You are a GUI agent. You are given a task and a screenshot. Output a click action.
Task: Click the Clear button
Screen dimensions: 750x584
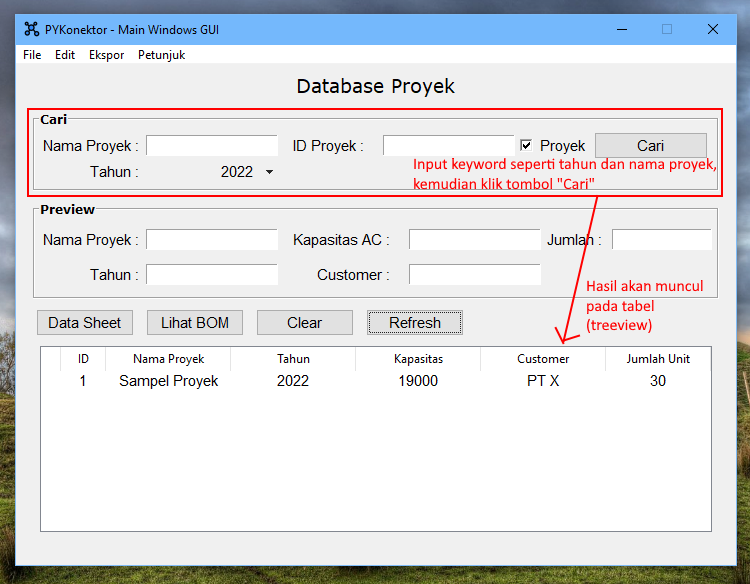(x=305, y=322)
